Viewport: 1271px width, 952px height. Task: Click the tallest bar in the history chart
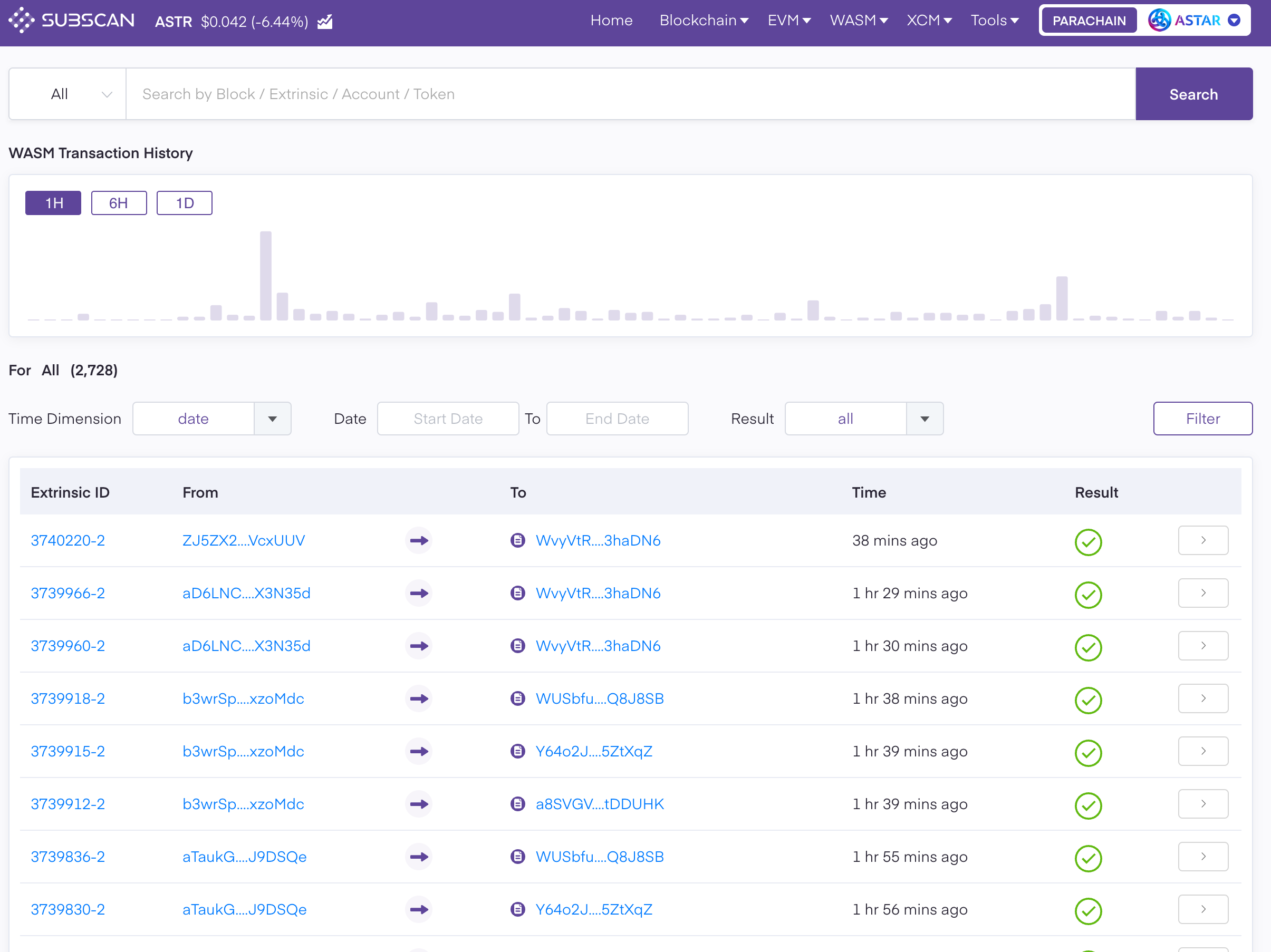point(265,276)
